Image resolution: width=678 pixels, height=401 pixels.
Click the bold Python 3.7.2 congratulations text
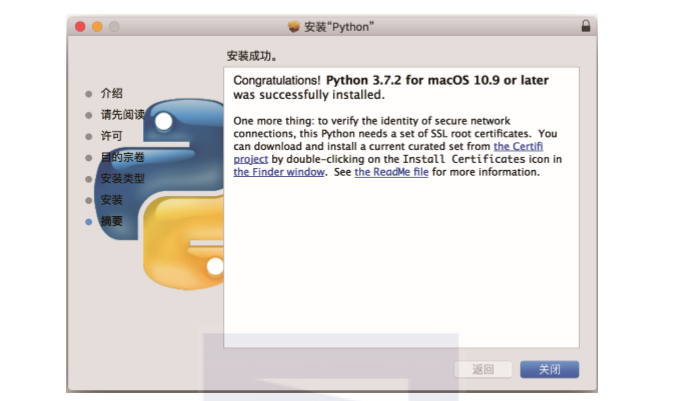coord(437,80)
